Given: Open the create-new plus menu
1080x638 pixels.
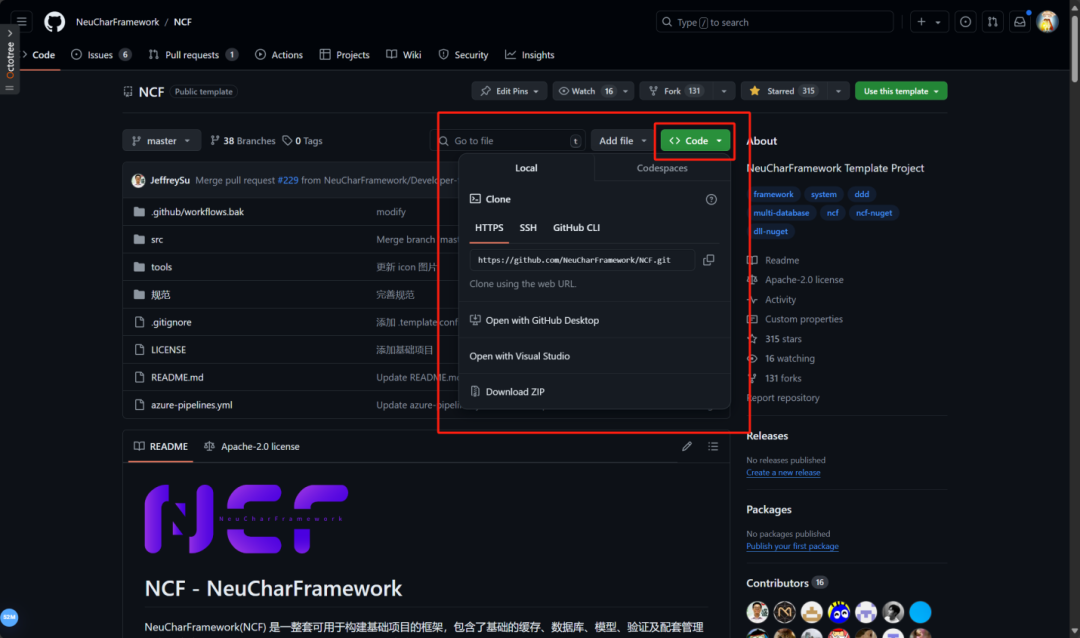Looking at the screenshot, I should pyautogui.click(x=928, y=22).
